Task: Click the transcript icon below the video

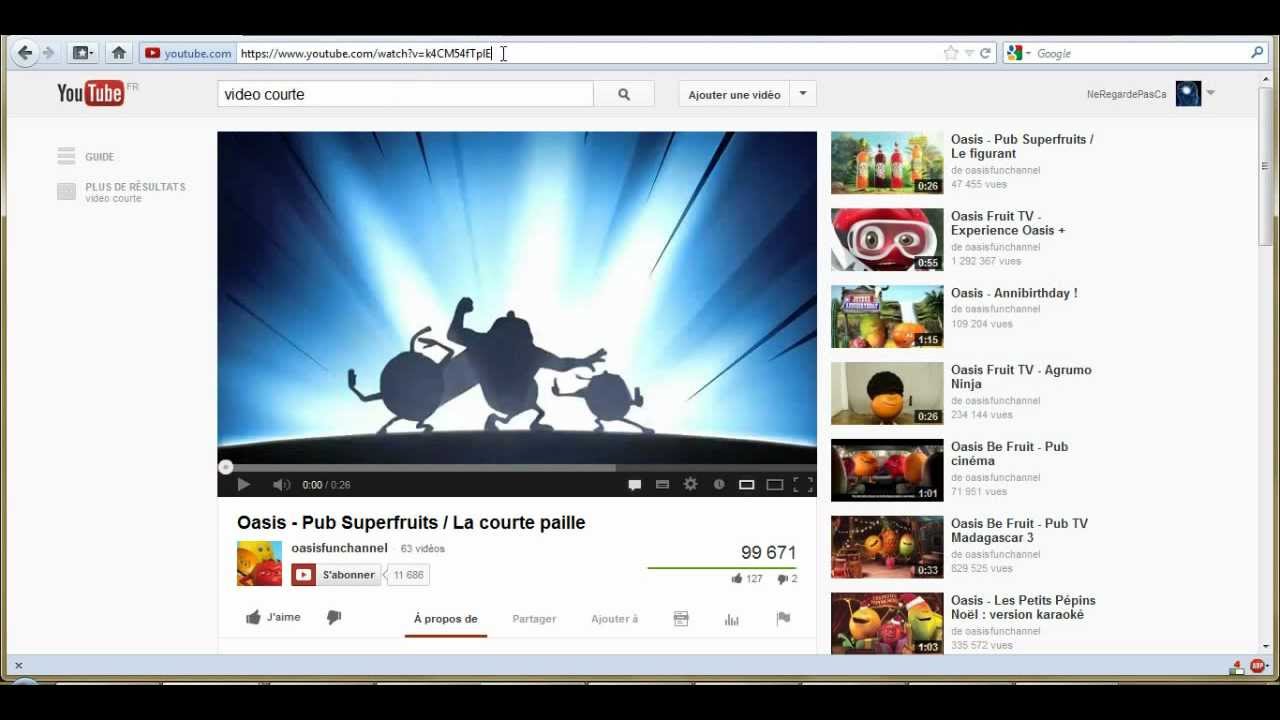Action: click(x=681, y=619)
